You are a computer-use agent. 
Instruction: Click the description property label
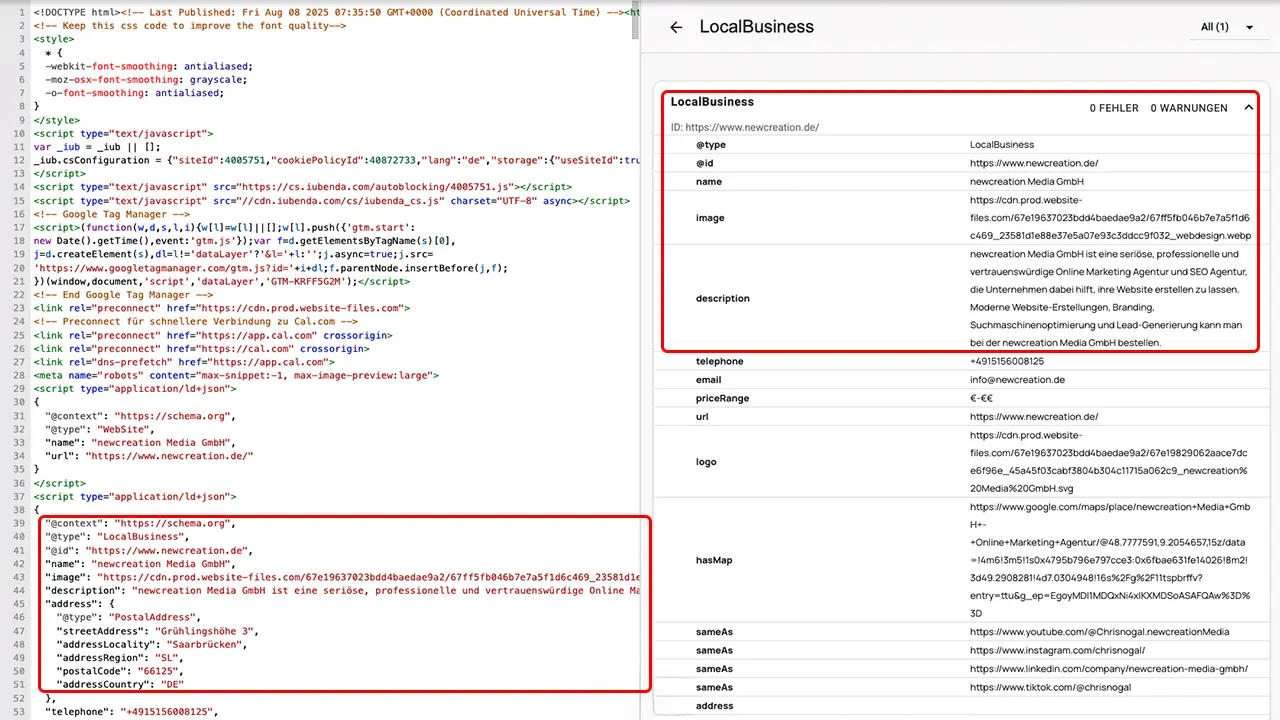[723, 298]
